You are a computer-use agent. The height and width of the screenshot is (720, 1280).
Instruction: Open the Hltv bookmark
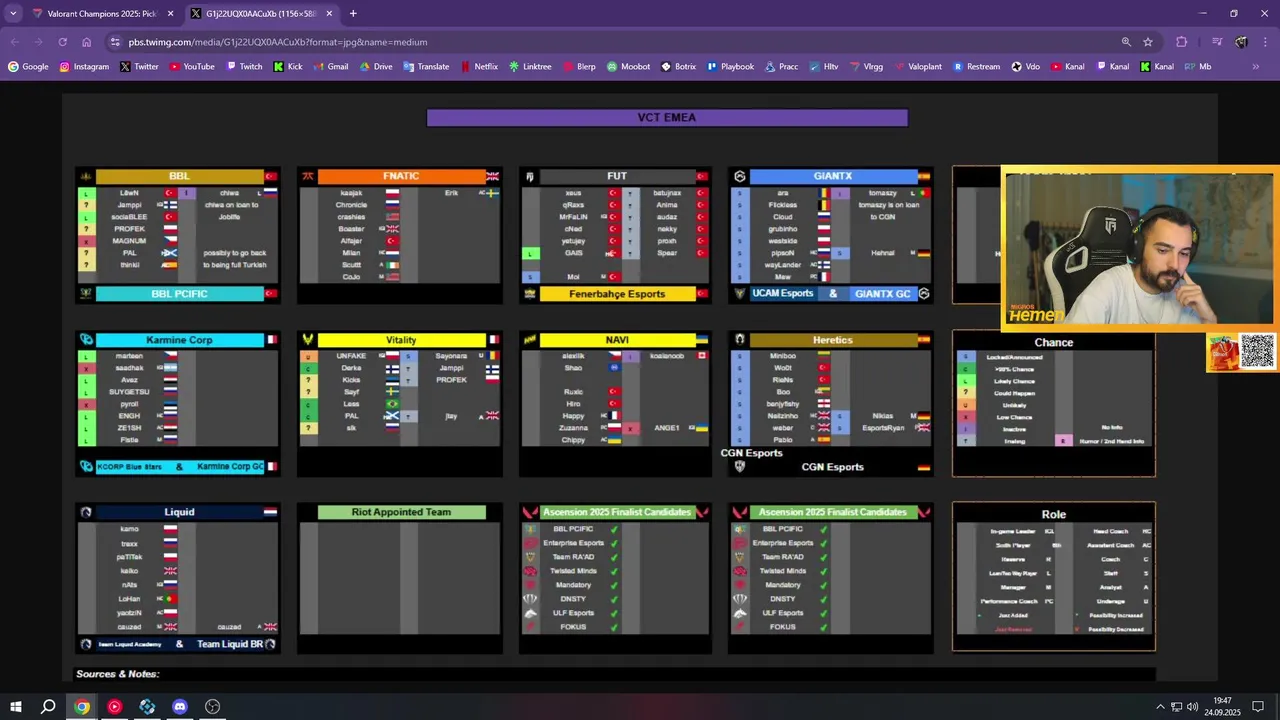click(x=823, y=67)
